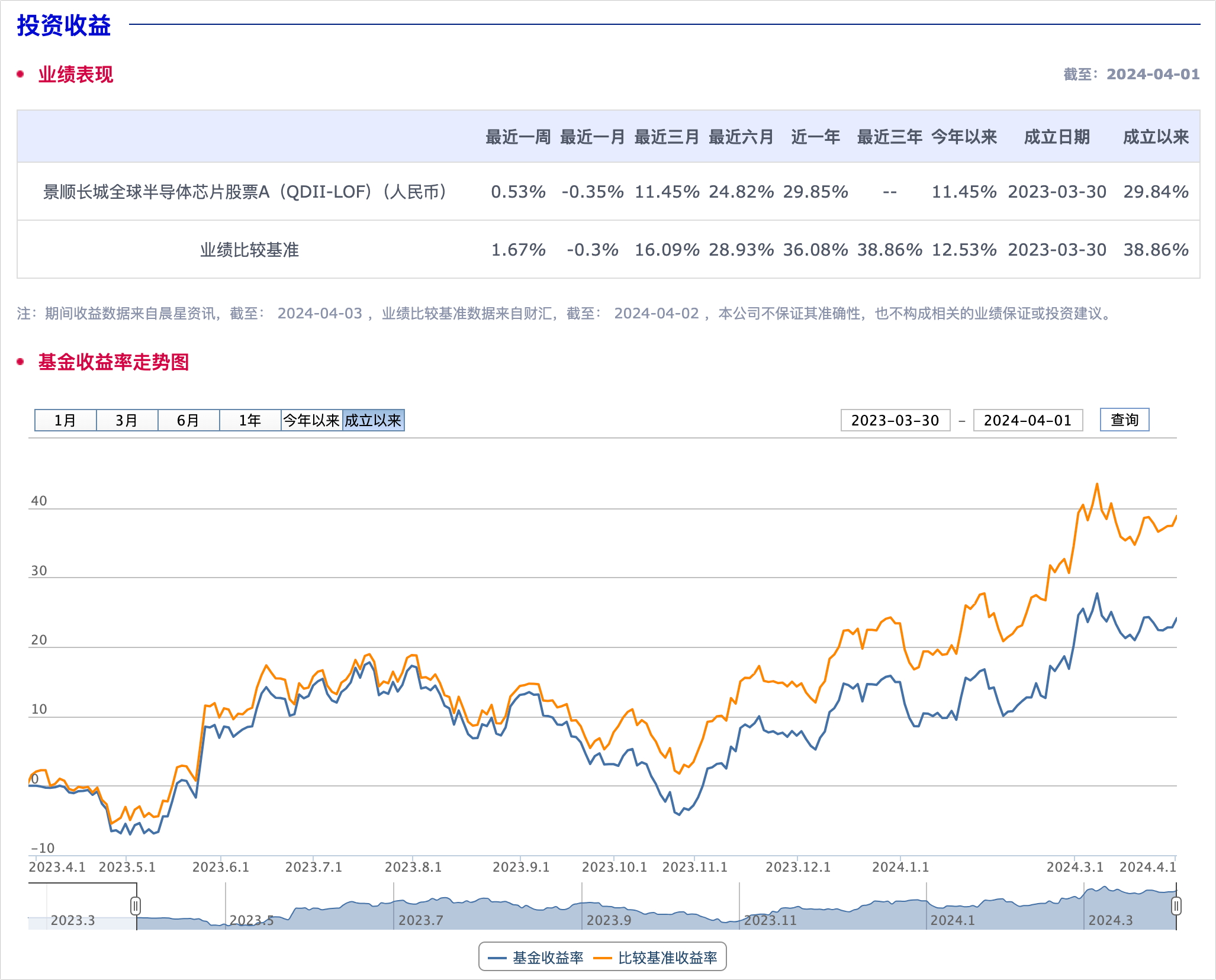This screenshot has width=1216, height=980.
Task: Click the start date field 2023-03-30
Action: tap(895, 420)
